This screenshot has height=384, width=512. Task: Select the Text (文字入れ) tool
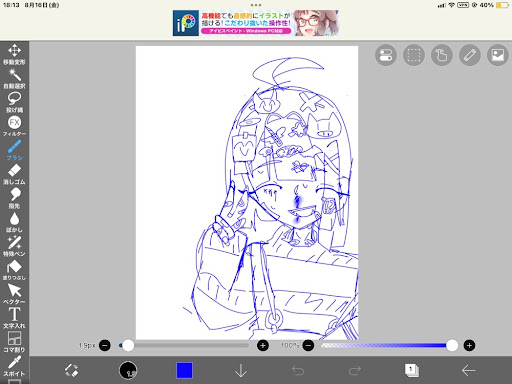[x=14, y=318]
